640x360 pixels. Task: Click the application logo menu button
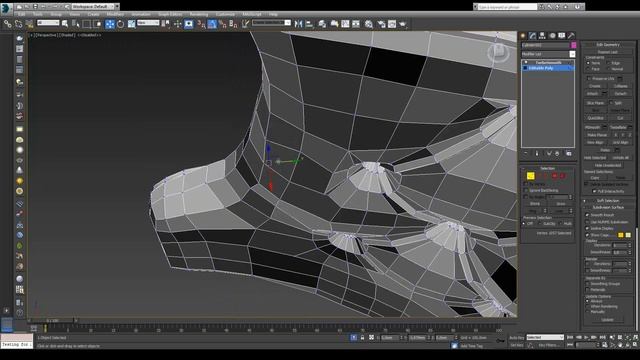tap(6, 8)
